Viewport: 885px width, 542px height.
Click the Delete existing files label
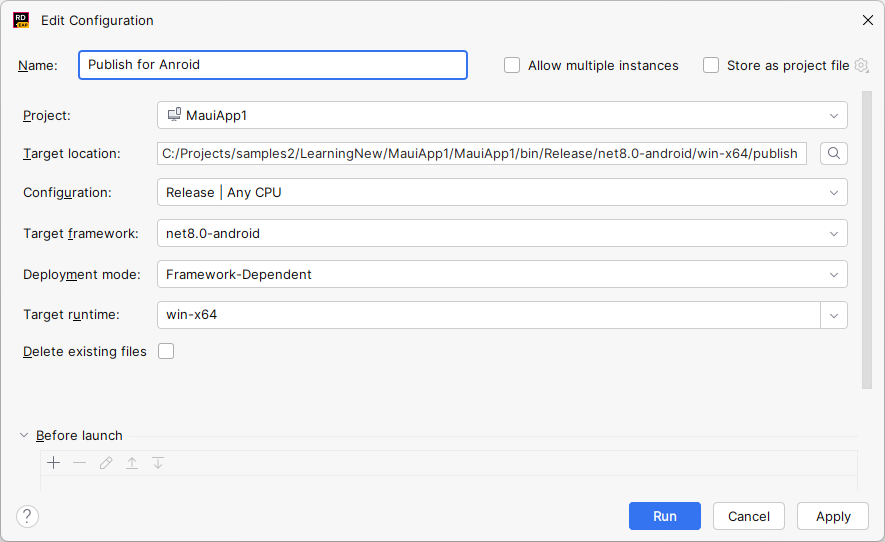coord(85,351)
